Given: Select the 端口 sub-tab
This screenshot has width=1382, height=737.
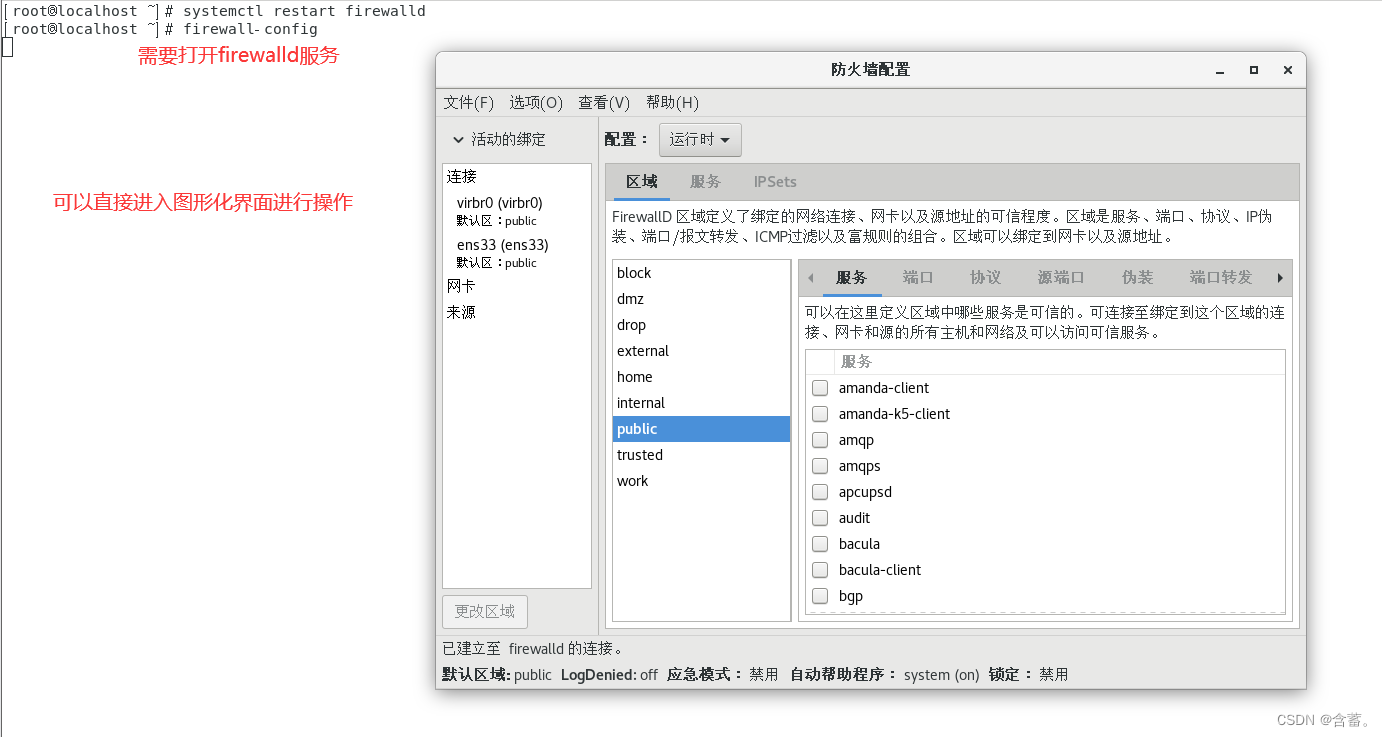Looking at the screenshot, I should [x=918, y=278].
